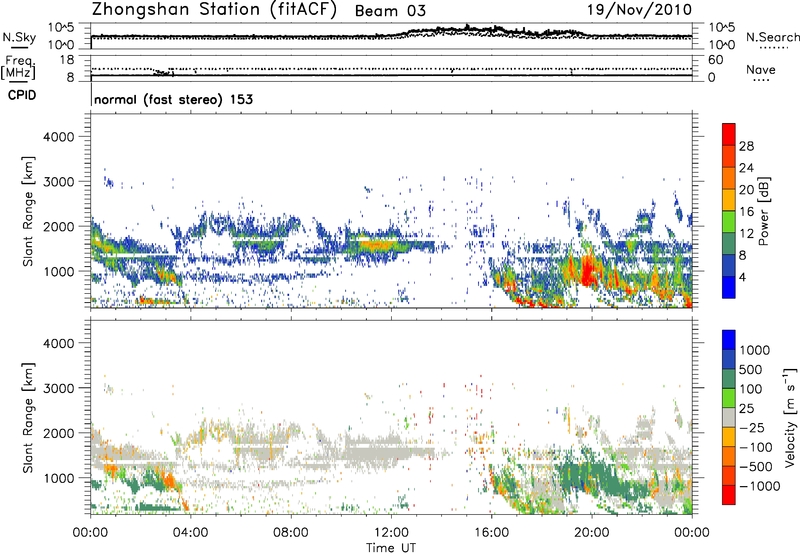Click the 'N.Sky' legend label
Image resolution: width=800 pixels, height=554 pixels.
click(x=19, y=37)
